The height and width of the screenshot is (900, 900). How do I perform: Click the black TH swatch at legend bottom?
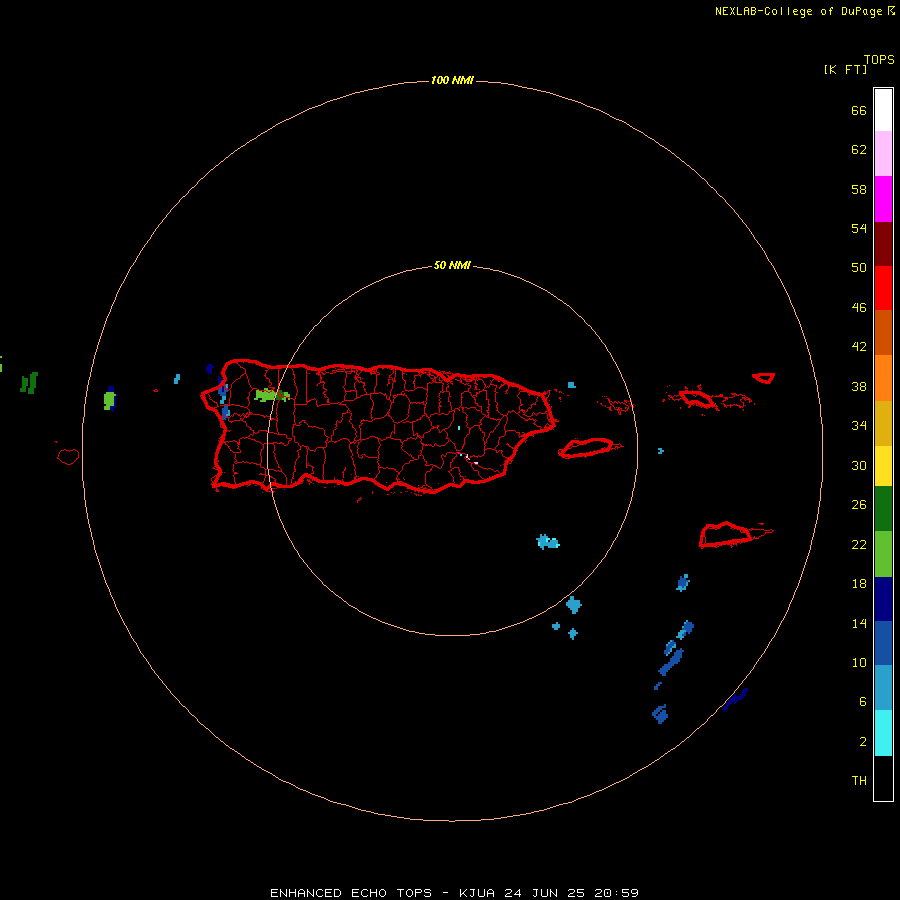coord(883,778)
